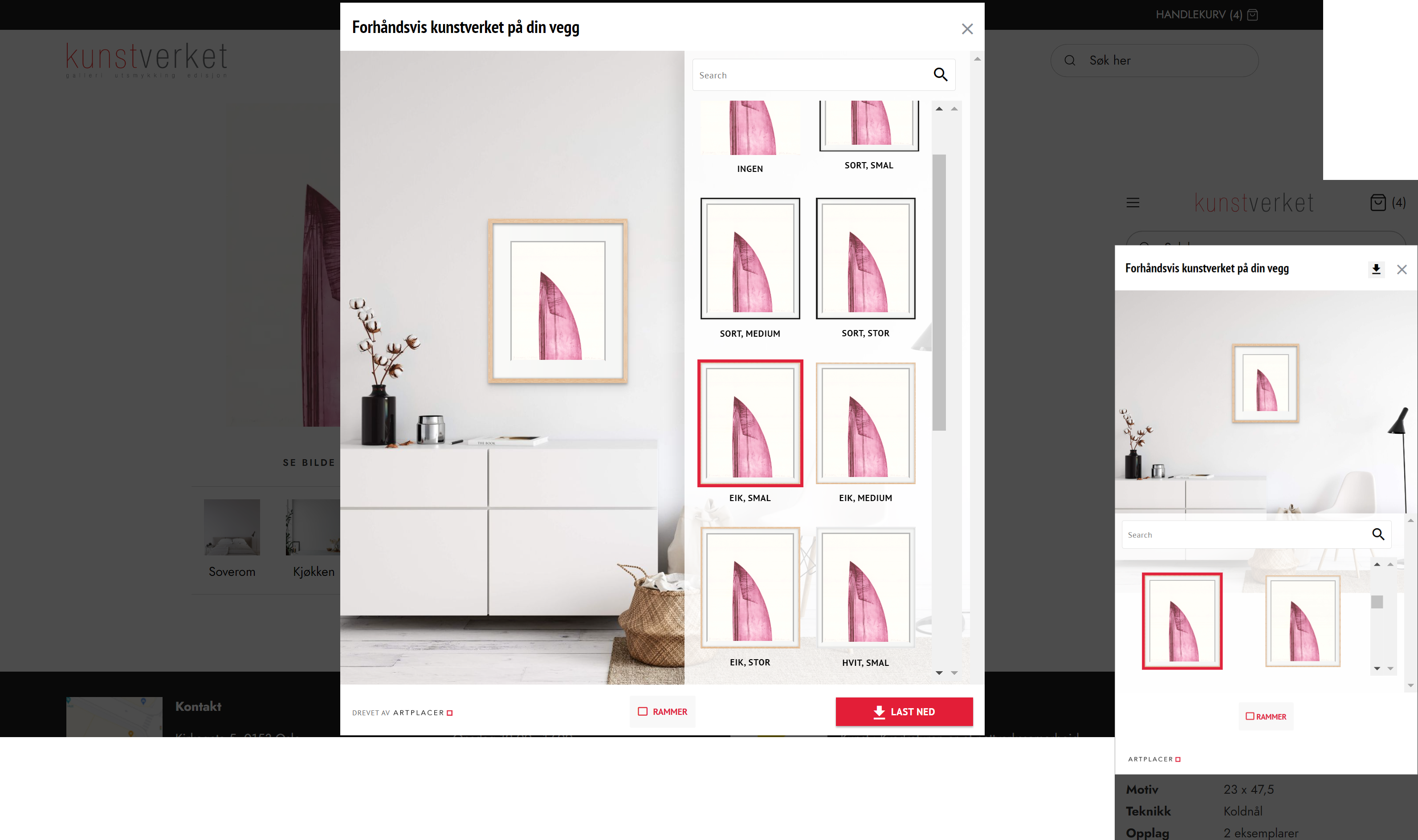Screen dimensions: 1418x840
Task: Open the hamburger menu in mobile view
Action: pos(1132,203)
